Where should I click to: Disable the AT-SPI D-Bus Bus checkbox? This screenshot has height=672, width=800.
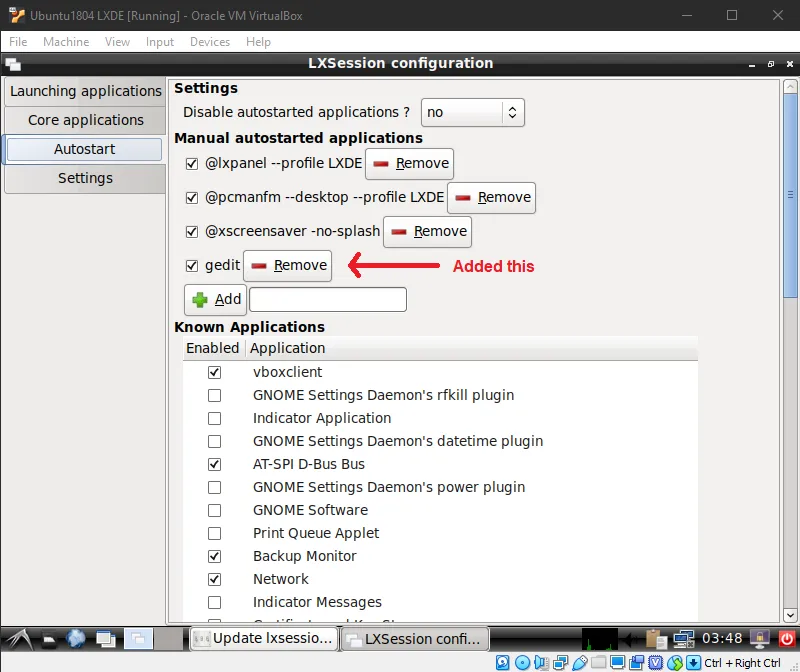pos(214,464)
